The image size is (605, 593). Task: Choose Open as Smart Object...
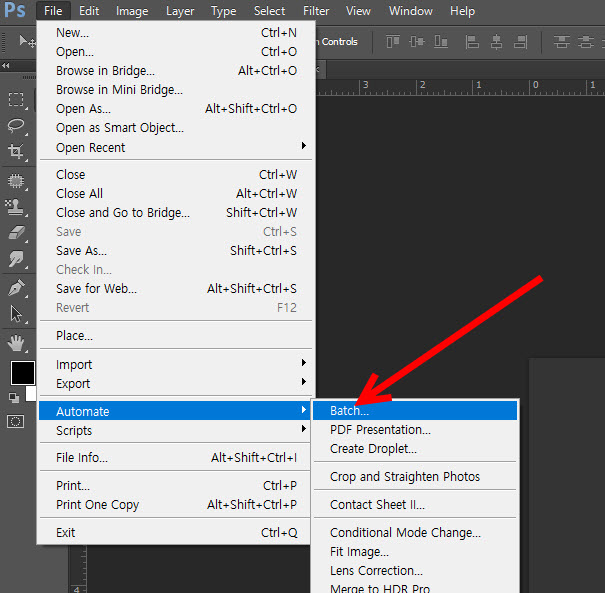[x=176, y=128]
